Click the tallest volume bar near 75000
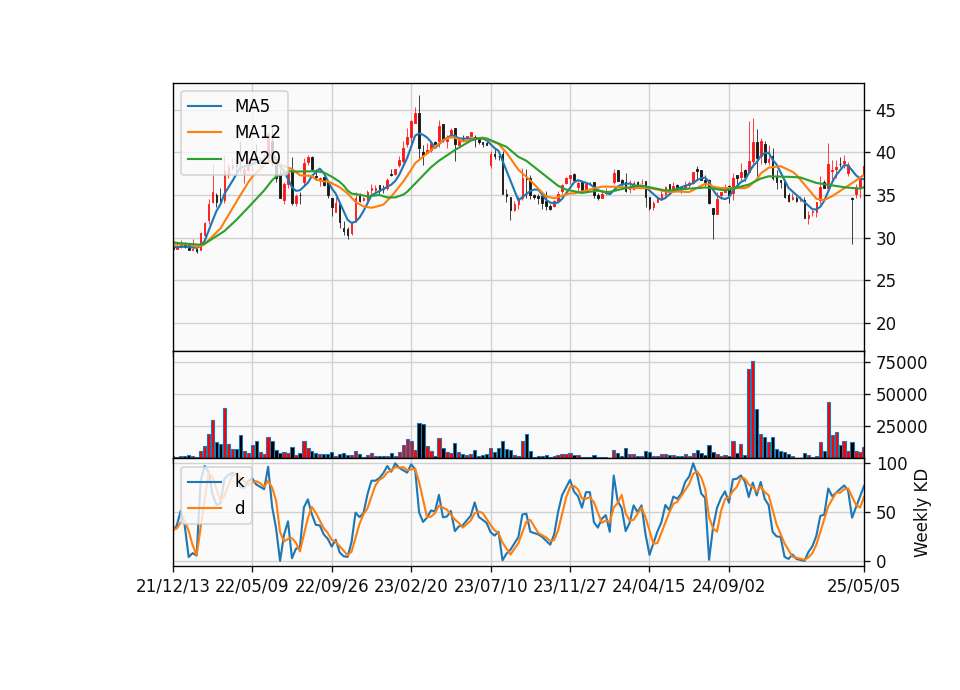This screenshot has height=690, width=960. click(753, 410)
